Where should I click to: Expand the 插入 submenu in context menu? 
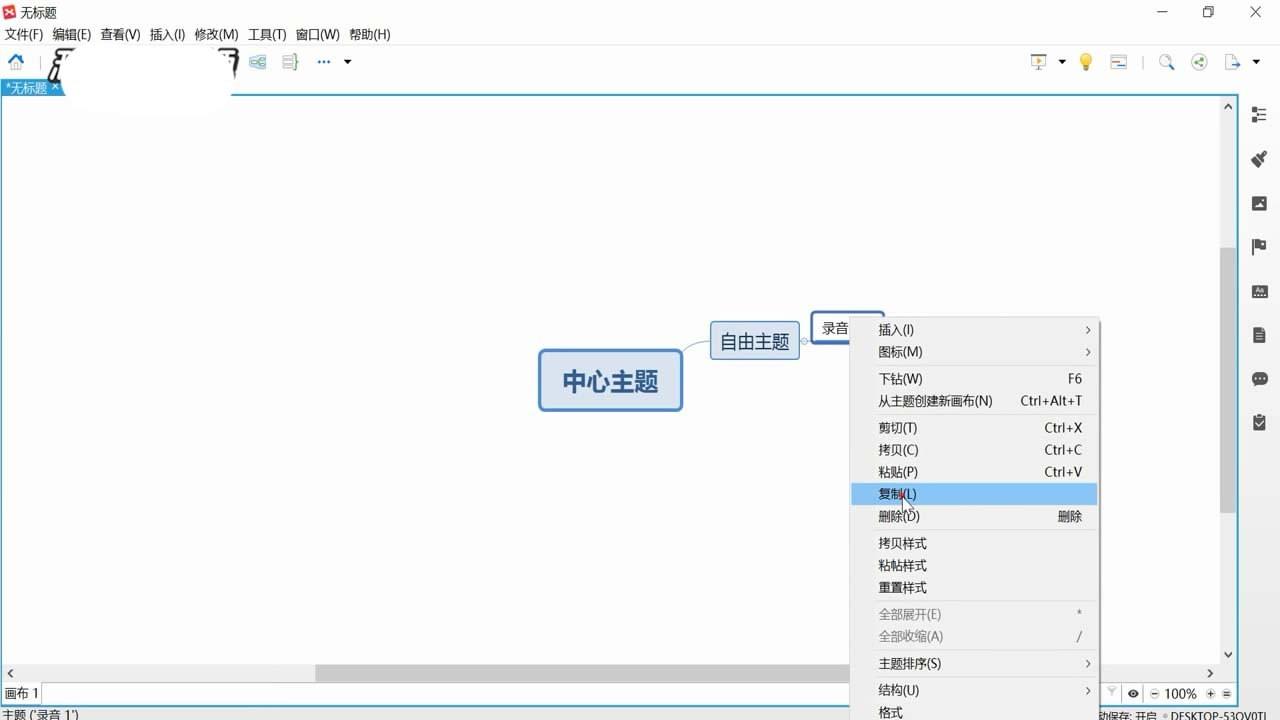pos(897,329)
